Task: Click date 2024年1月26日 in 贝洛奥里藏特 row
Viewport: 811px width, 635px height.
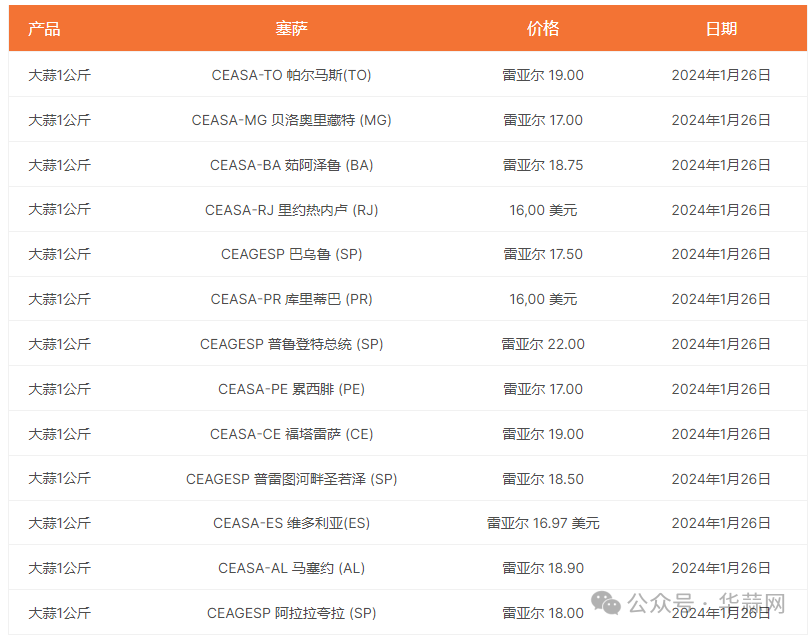Action: click(x=721, y=120)
